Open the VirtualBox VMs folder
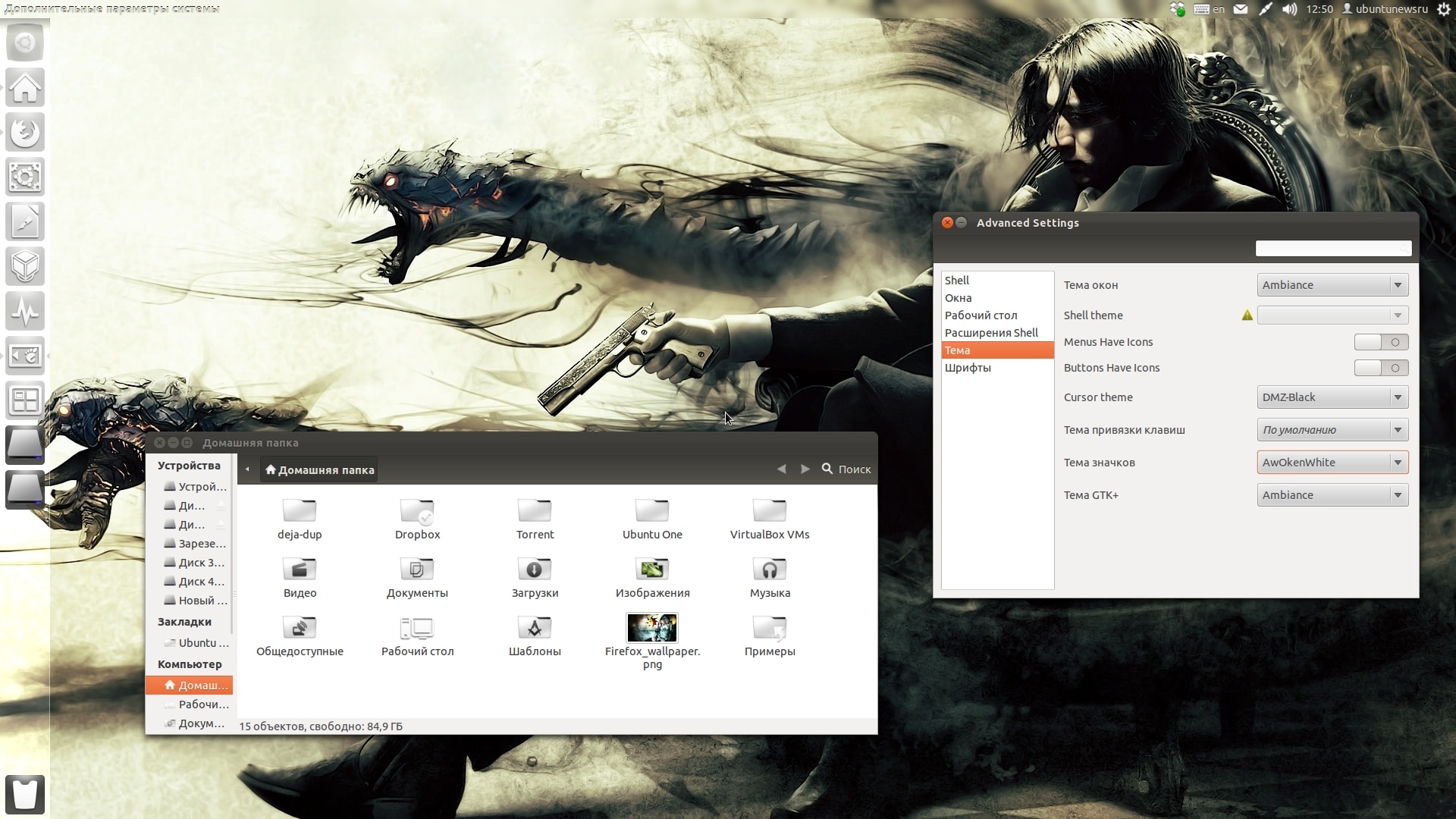Screen dimensions: 1456x819 (x=770, y=519)
